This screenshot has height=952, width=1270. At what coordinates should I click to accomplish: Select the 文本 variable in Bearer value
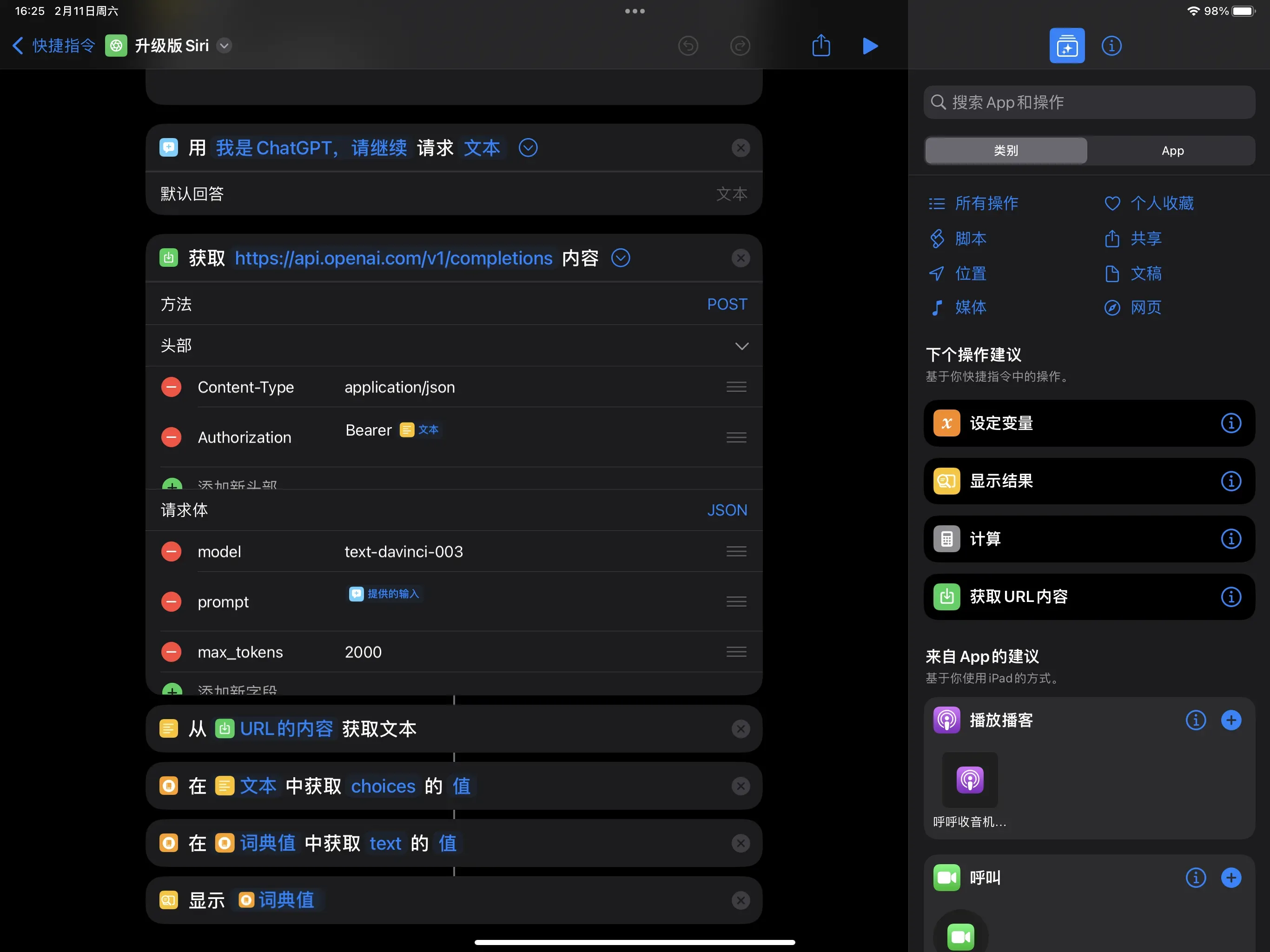[420, 430]
